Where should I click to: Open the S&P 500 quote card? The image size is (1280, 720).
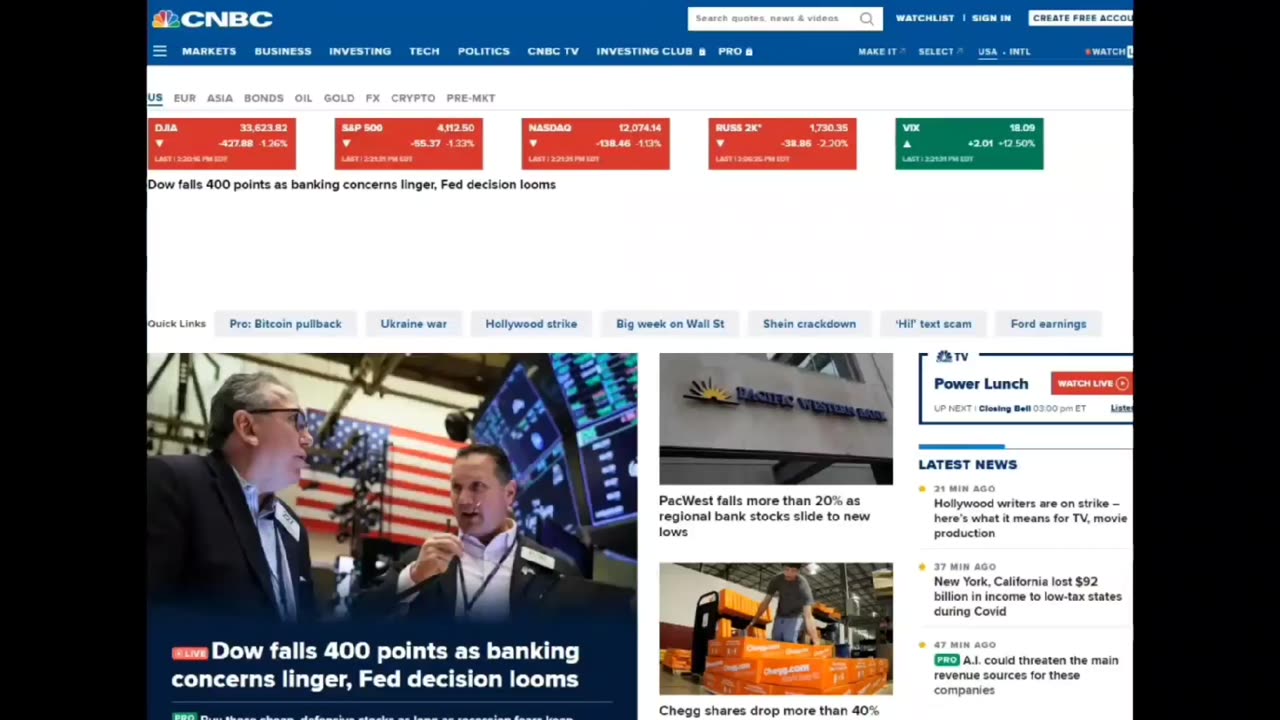(x=409, y=144)
